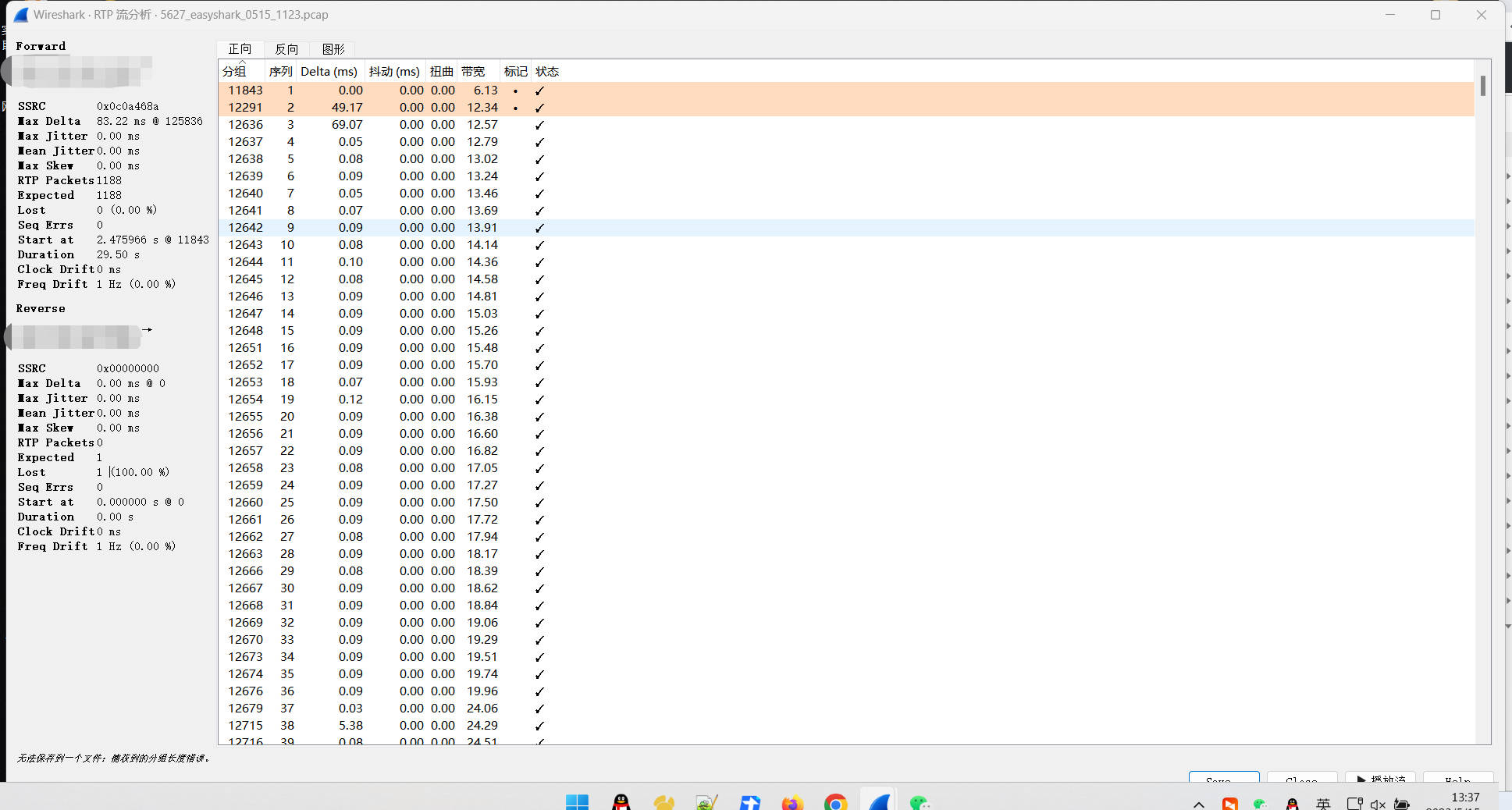This screenshot has width=1512, height=810.
Task: Click the WeChat icon in system tray
Action: pyautogui.click(x=1260, y=804)
